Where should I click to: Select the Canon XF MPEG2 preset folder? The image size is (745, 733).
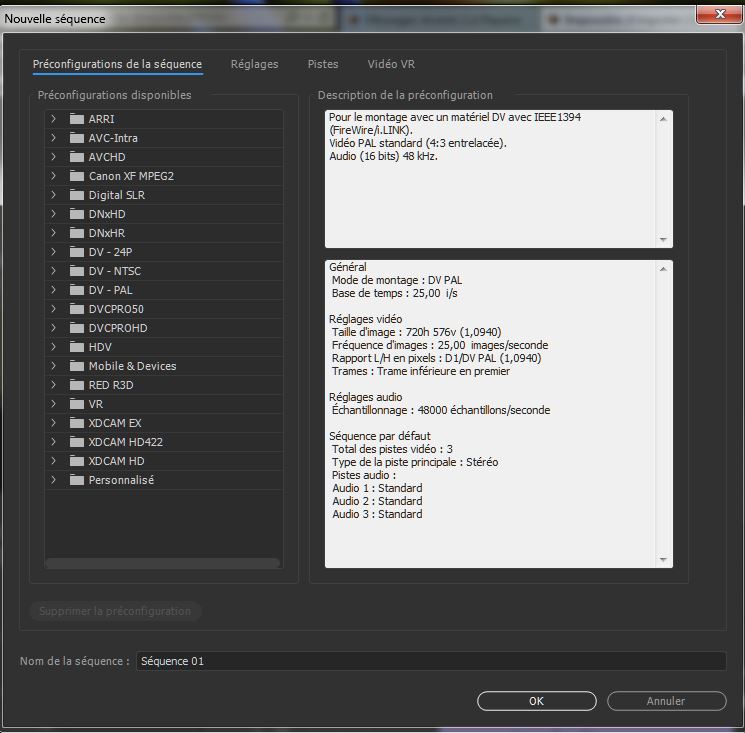(x=131, y=176)
